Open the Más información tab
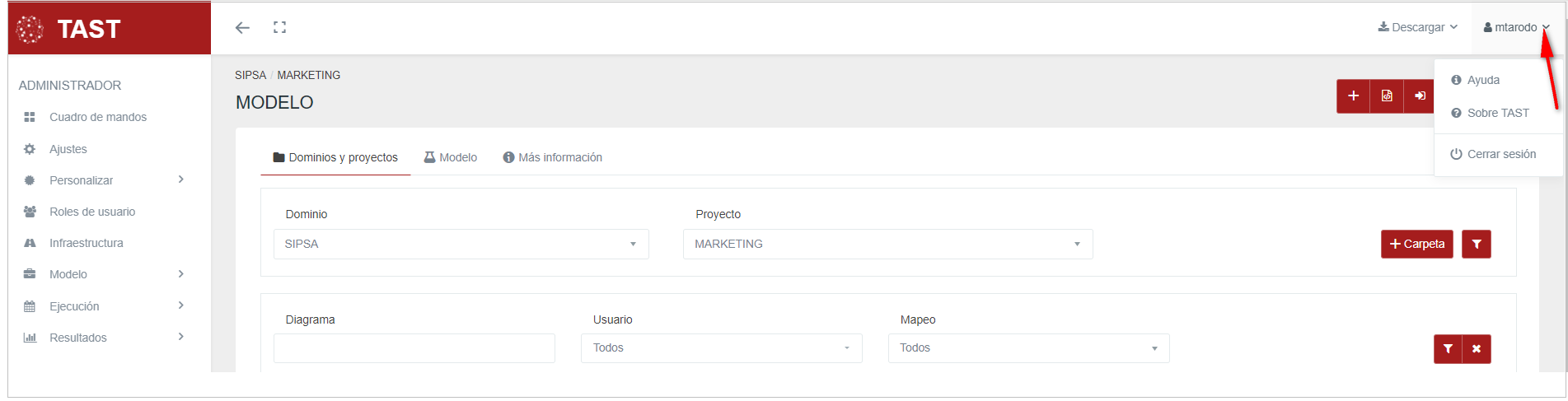The width and height of the screenshot is (1568, 401). (x=552, y=157)
